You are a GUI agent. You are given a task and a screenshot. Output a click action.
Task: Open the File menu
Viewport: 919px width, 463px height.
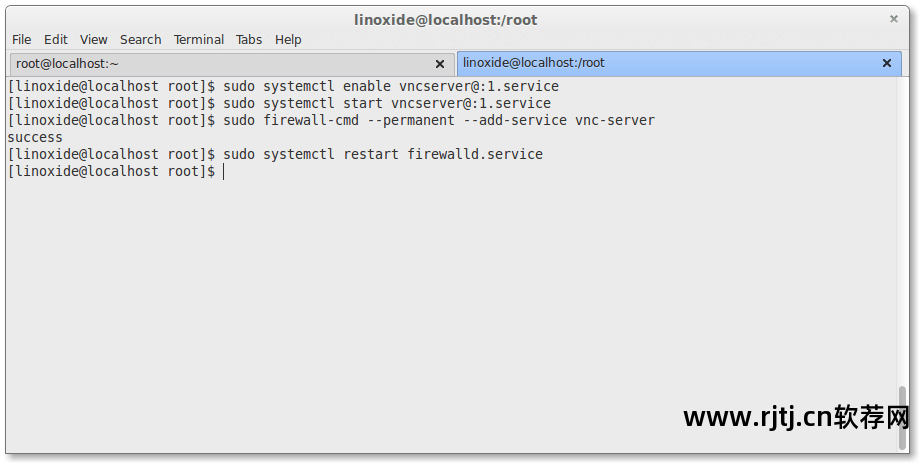click(22, 39)
